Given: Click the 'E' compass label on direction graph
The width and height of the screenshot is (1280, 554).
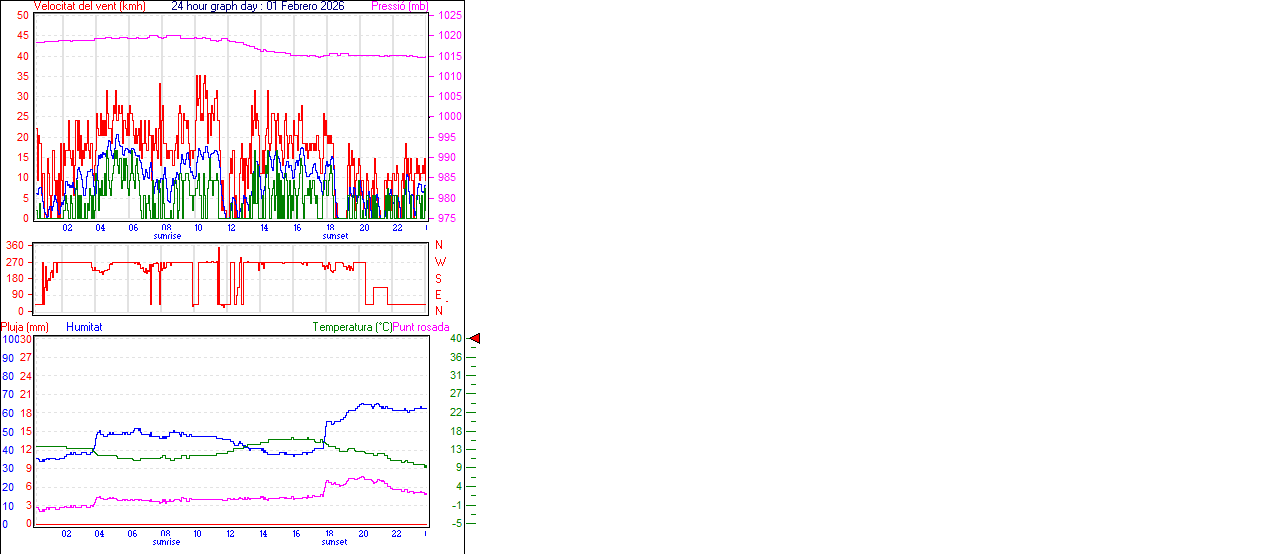Looking at the screenshot, I should tap(439, 295).
